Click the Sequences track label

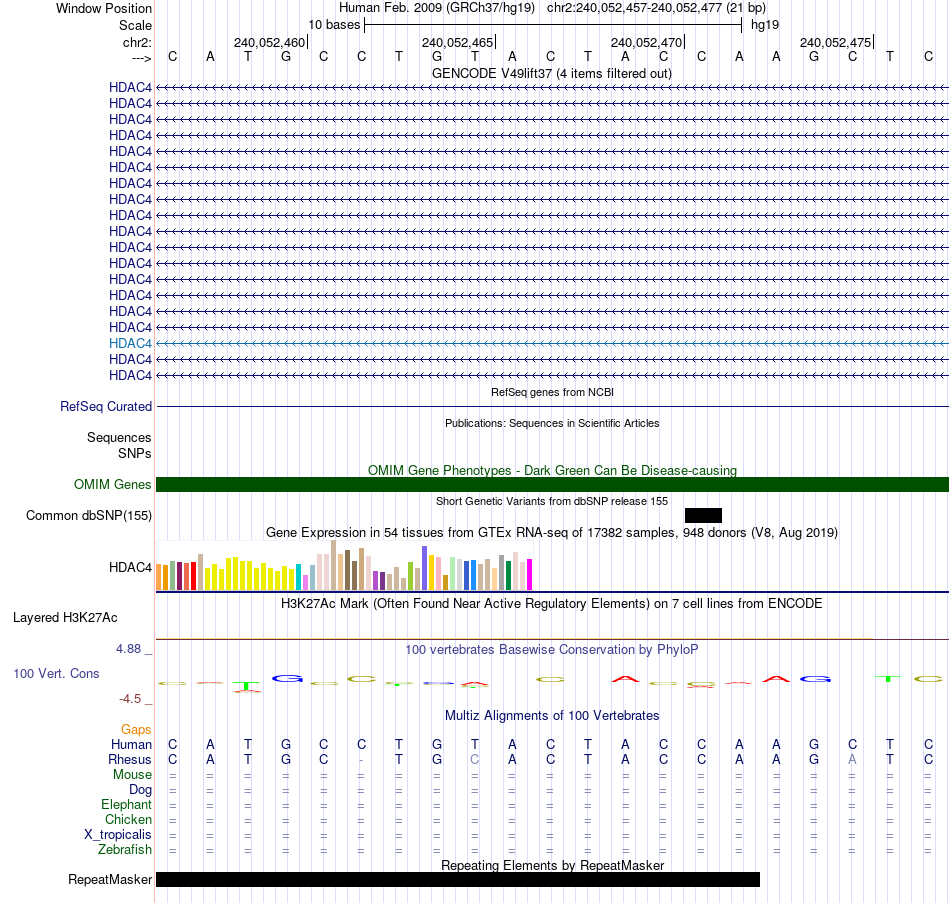click(x=119, y=438)
